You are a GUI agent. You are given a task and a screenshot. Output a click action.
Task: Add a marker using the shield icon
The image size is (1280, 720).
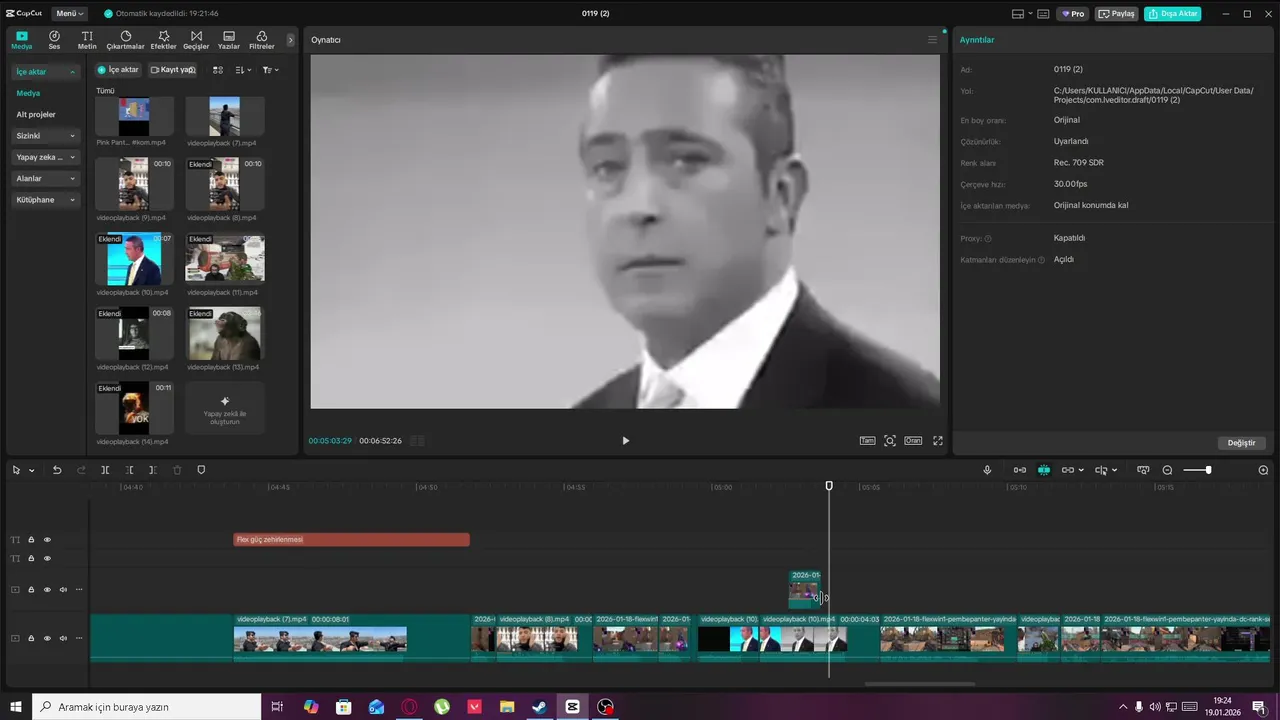tap(201, 470)
